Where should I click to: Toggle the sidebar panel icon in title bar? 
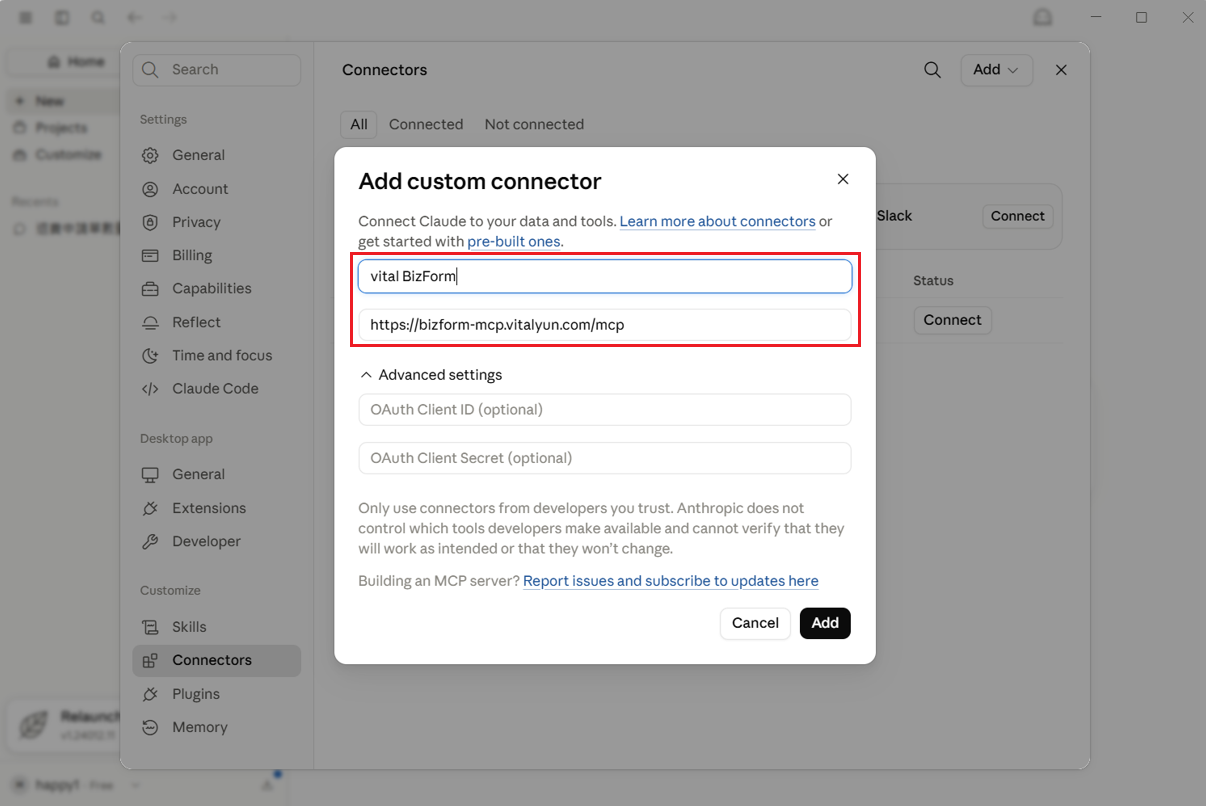click(63, 18)
